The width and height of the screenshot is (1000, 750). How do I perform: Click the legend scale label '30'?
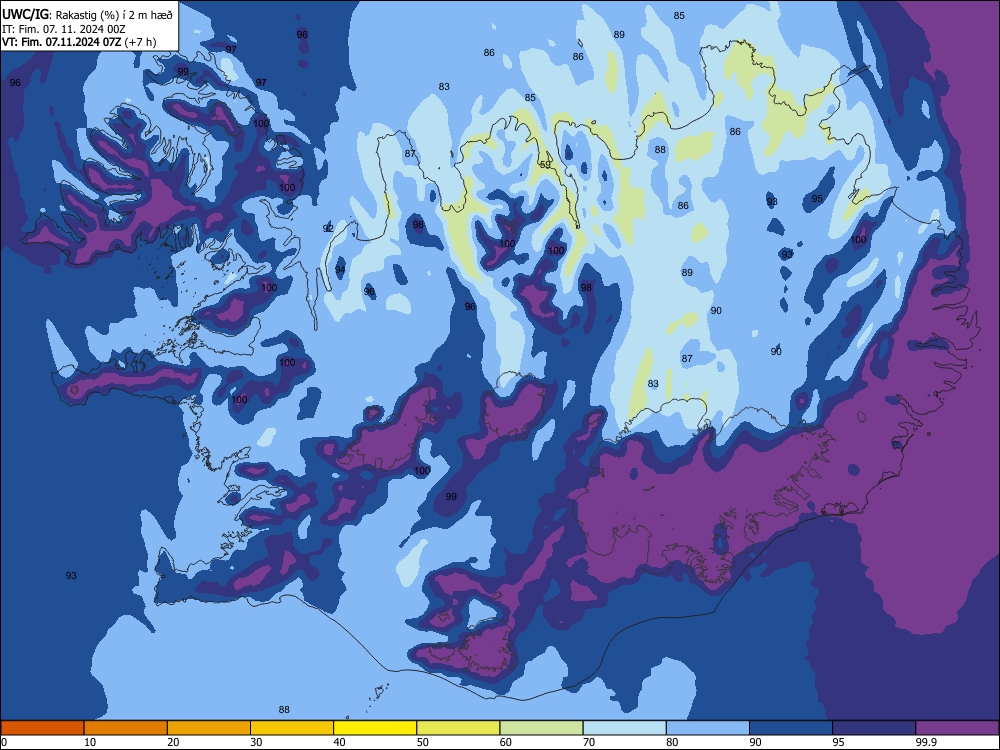[256, 742]
